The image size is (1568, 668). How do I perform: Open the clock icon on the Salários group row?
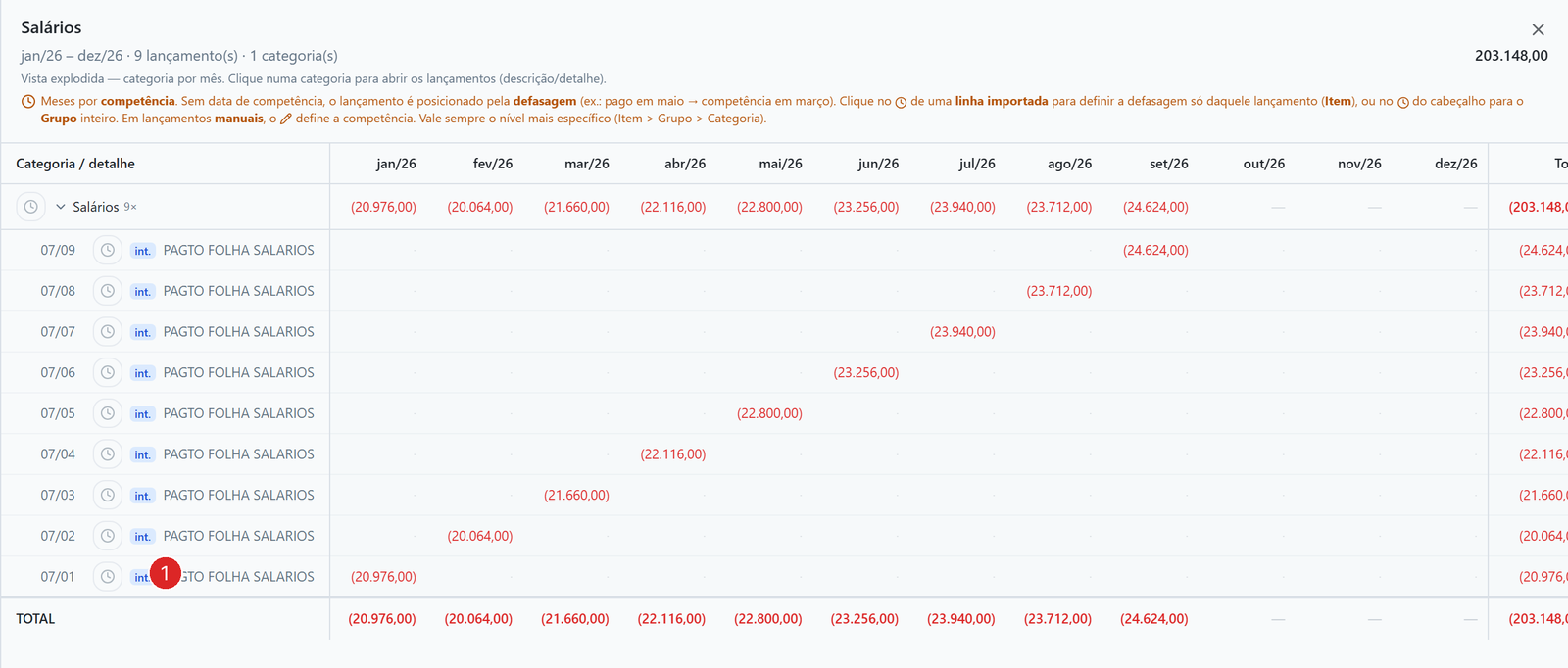tap(31, 207)
